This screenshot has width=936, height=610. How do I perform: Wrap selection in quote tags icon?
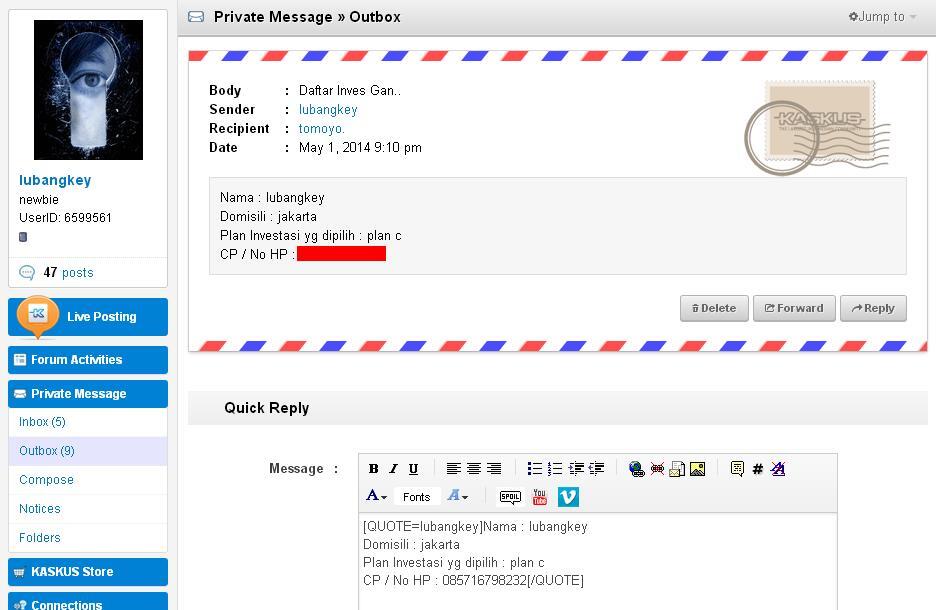coord(737,469)
